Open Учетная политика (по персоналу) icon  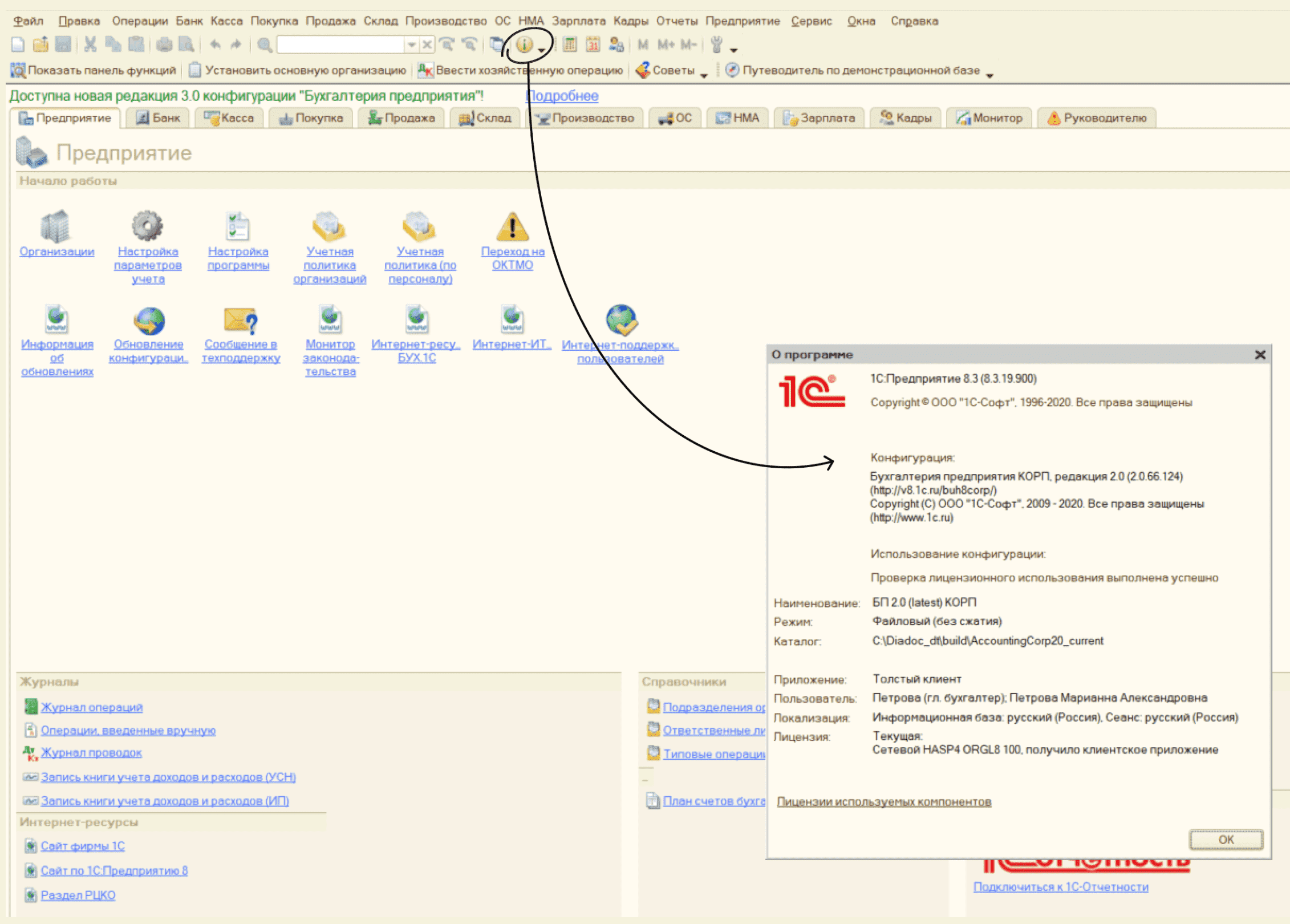click(419, 227)
